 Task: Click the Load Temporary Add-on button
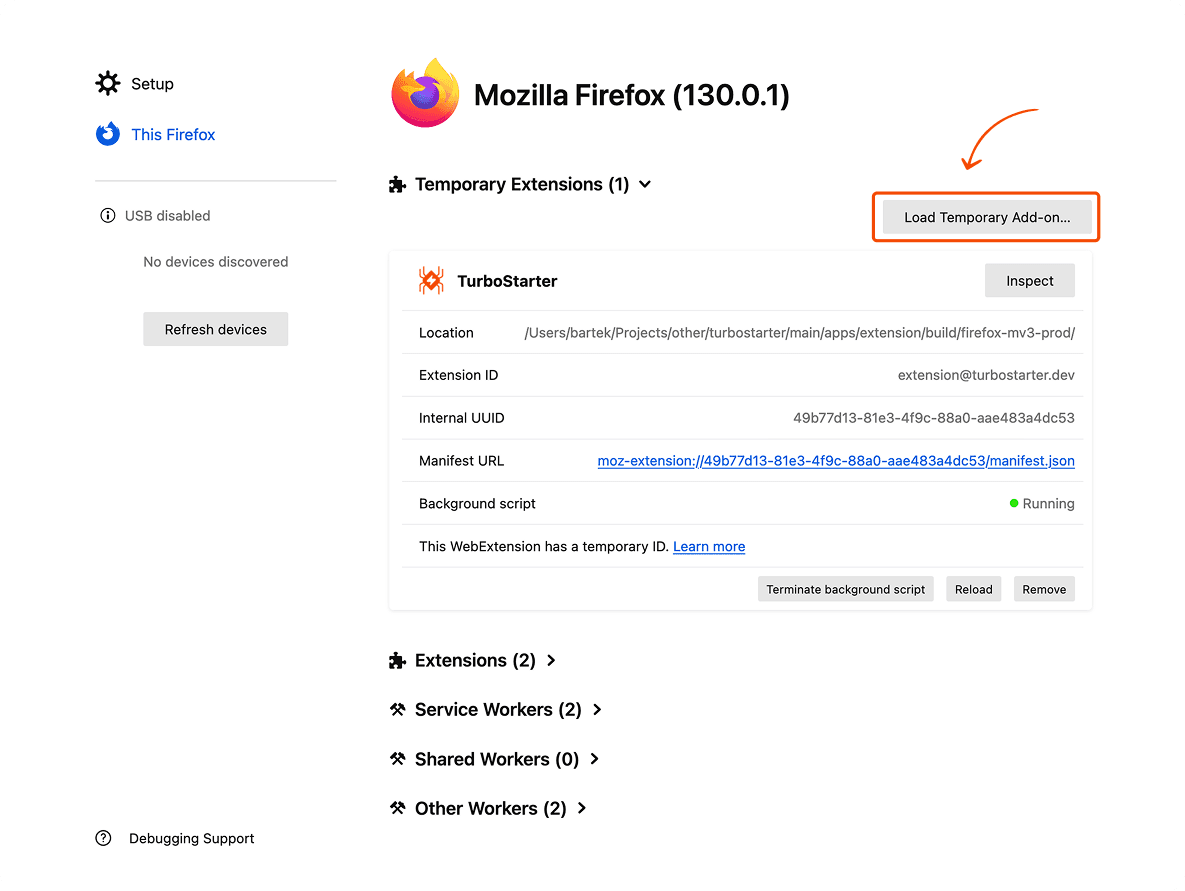click(x=985, y=216)
